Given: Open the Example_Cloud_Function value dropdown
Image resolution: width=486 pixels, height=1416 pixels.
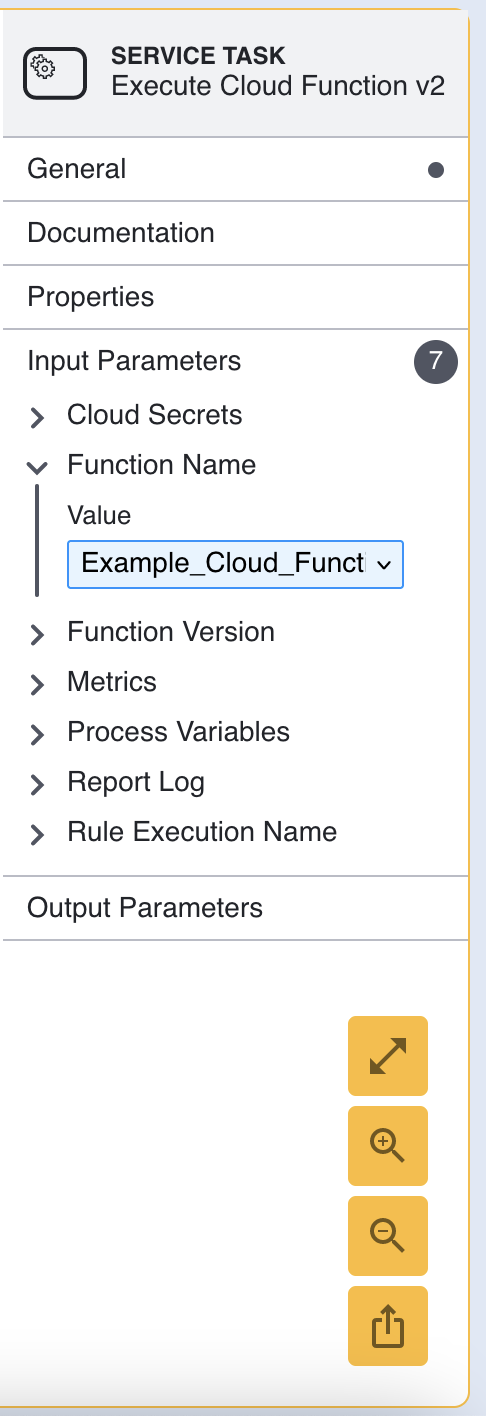Looking at the screenshot, I should pyautogui.click(x=235, y=564).
